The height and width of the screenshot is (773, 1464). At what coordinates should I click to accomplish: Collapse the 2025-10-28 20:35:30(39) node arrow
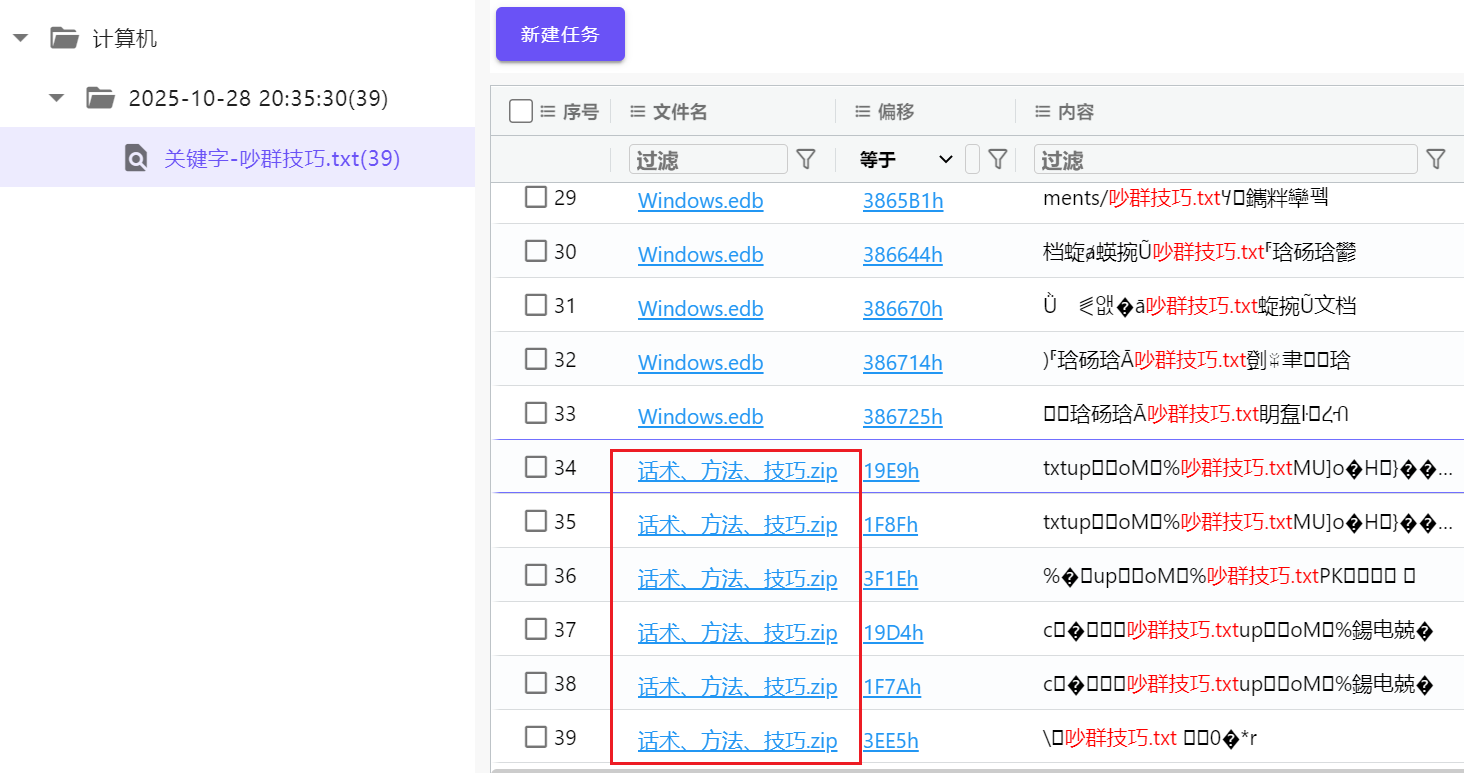(57, 98)
